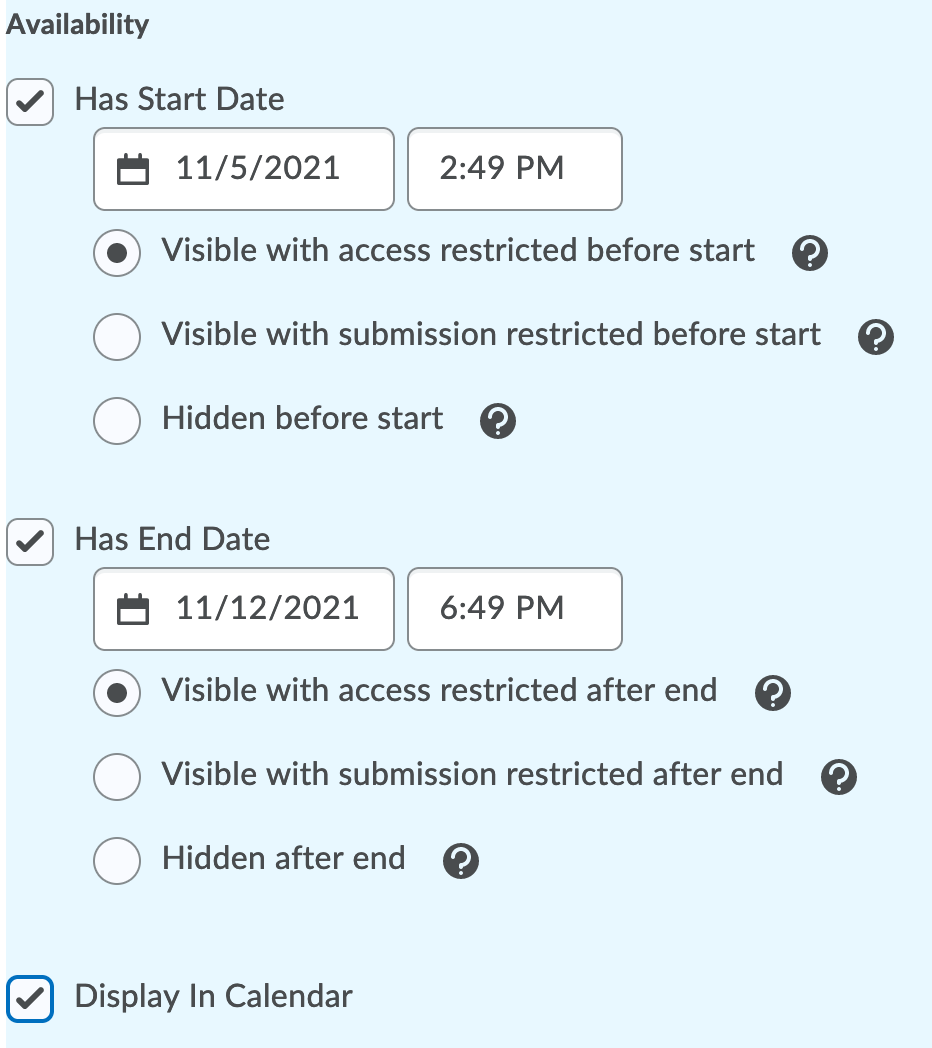Click the end date calendar icon
The height and width of the screenshot is (1048, 932).
[x=133, y=609]
